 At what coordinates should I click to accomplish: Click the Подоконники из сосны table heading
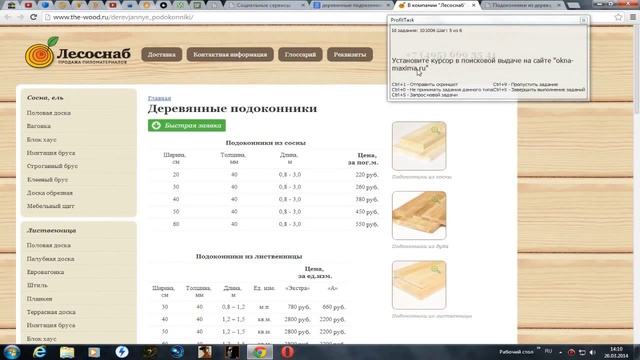(266, 143)
